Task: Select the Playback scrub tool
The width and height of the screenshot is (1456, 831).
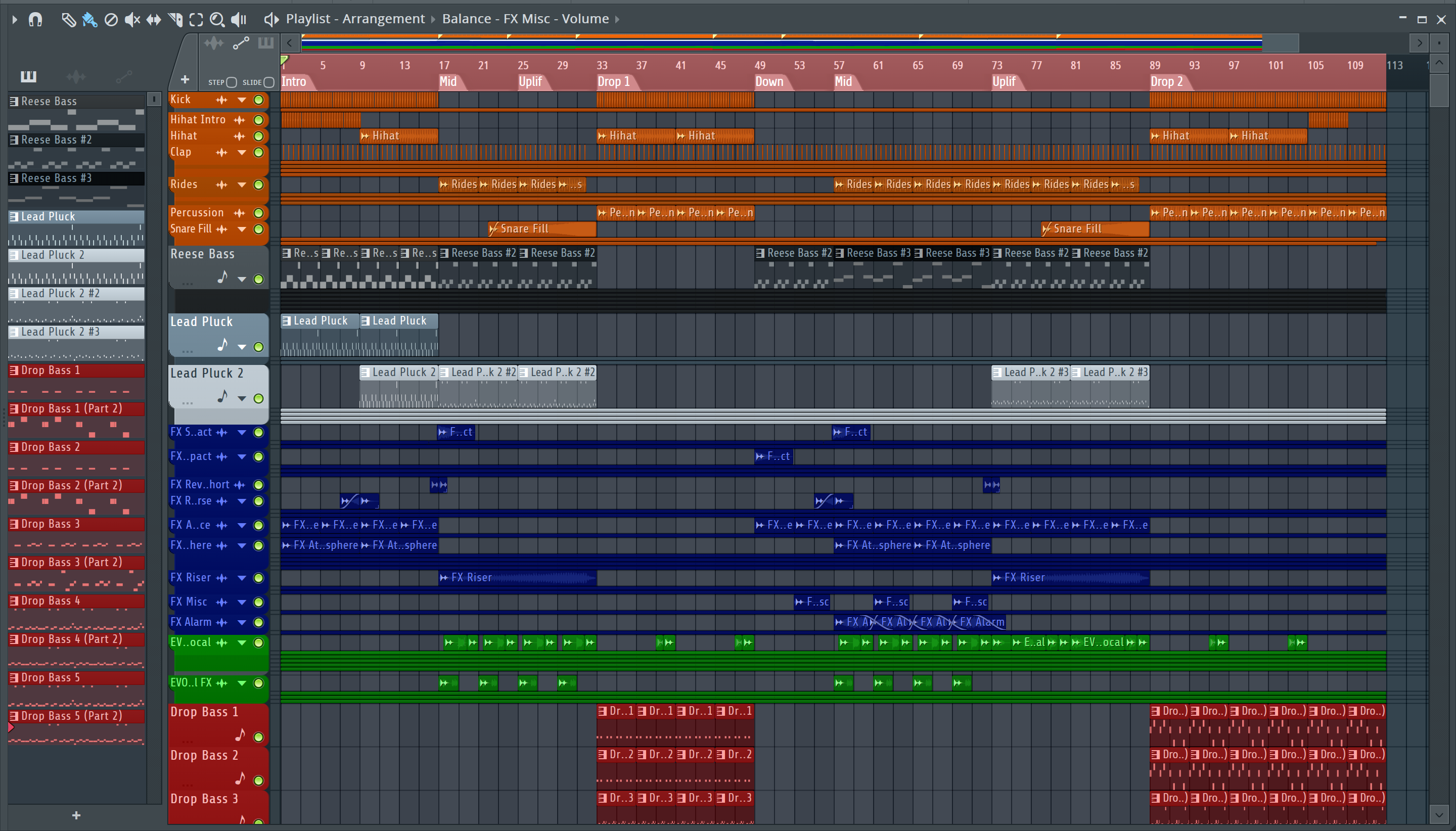Action: point(239,19)
